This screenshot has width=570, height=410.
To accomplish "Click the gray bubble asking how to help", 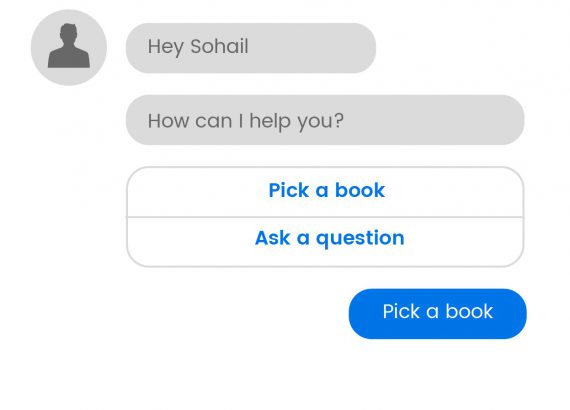I will click(325, 120).
